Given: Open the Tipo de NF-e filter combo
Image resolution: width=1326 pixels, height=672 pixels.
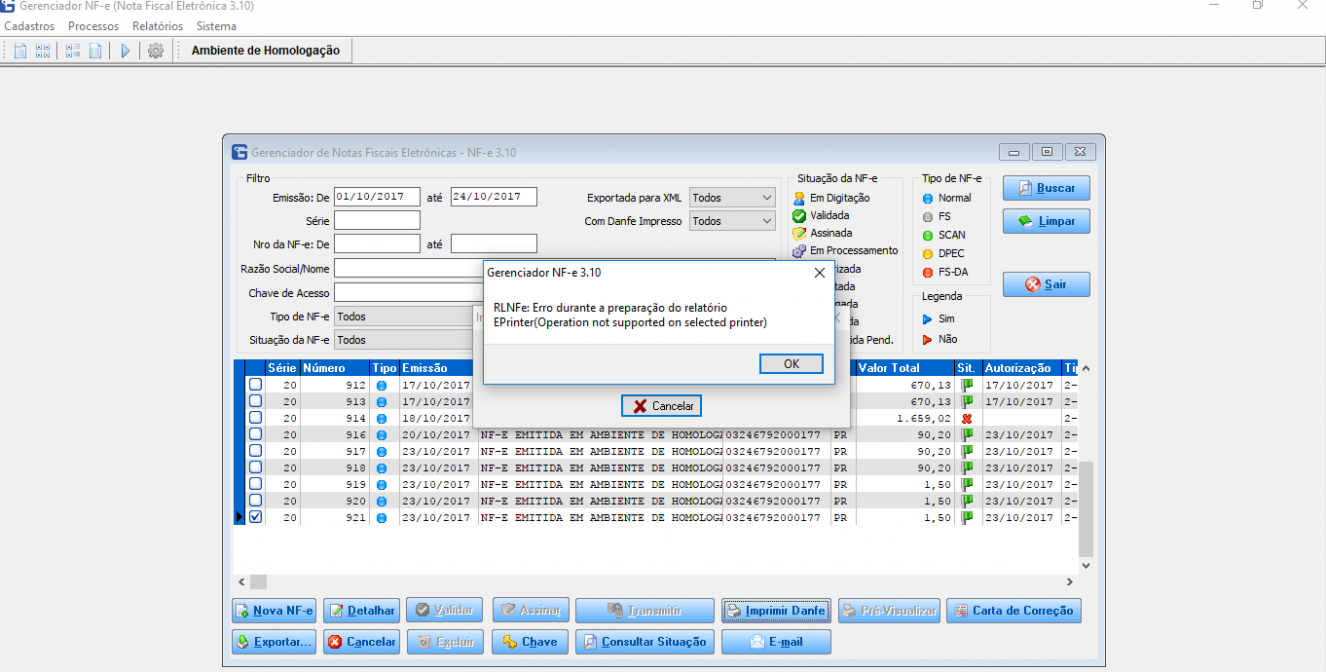Looking at the screenshot, I should 405,317.
